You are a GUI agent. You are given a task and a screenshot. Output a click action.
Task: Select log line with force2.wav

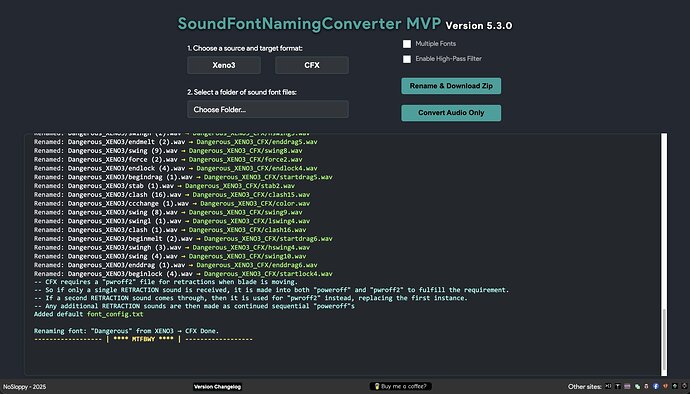pyautogui.click(x=168, y=159)
